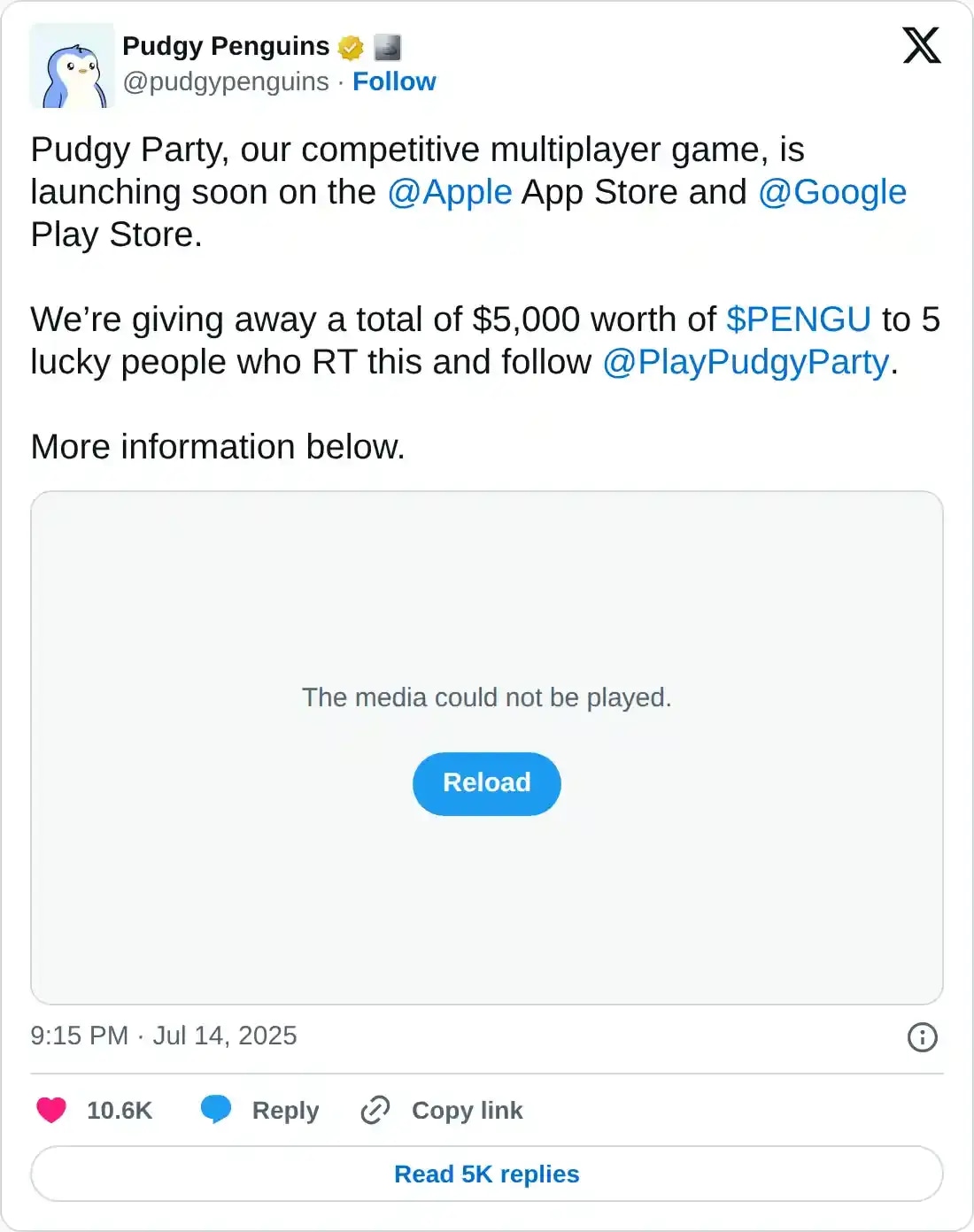Open the @pudgypenguins handle

pyautogui.click(x=226, y=81)
